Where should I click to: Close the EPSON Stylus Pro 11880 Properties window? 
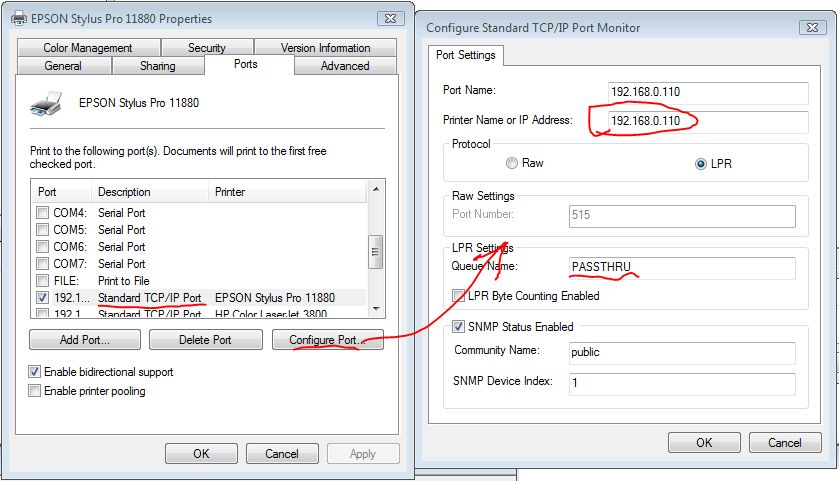(x=391, y=18)
